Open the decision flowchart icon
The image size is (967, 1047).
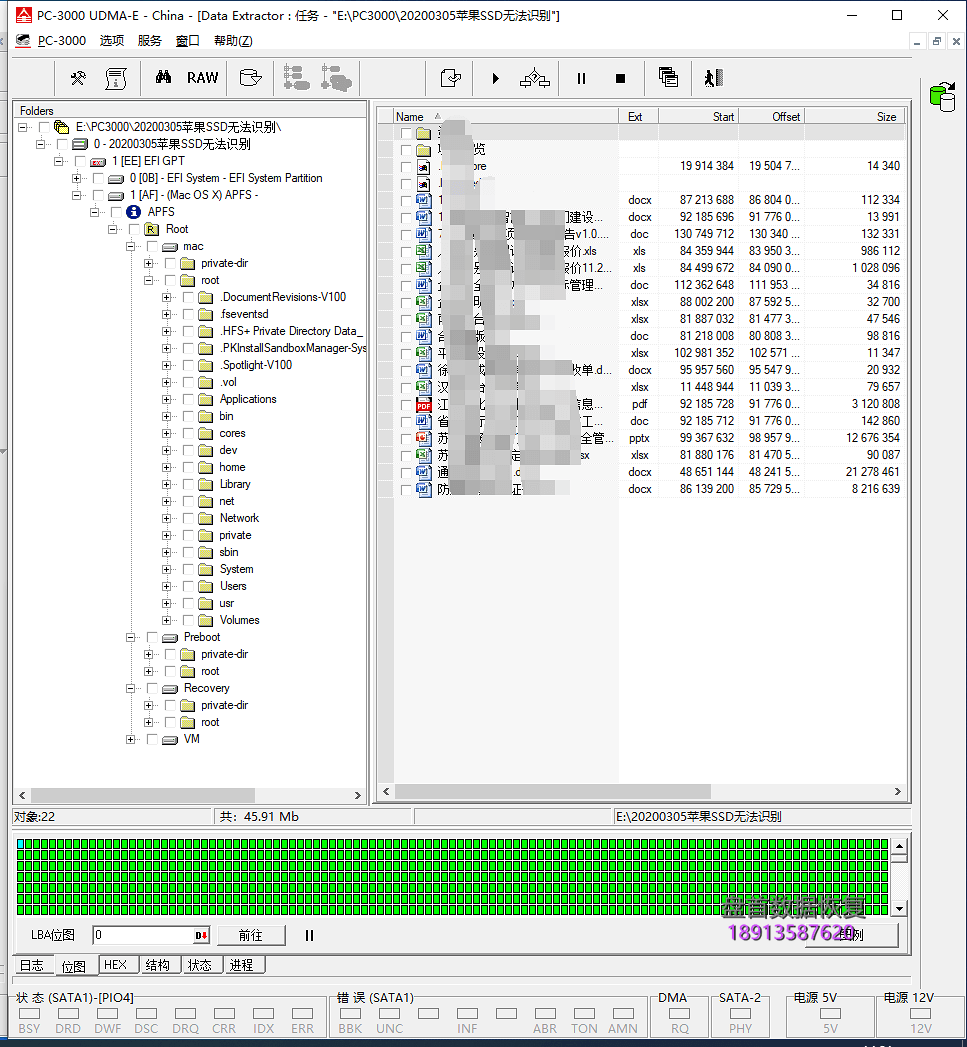point(535,78)
